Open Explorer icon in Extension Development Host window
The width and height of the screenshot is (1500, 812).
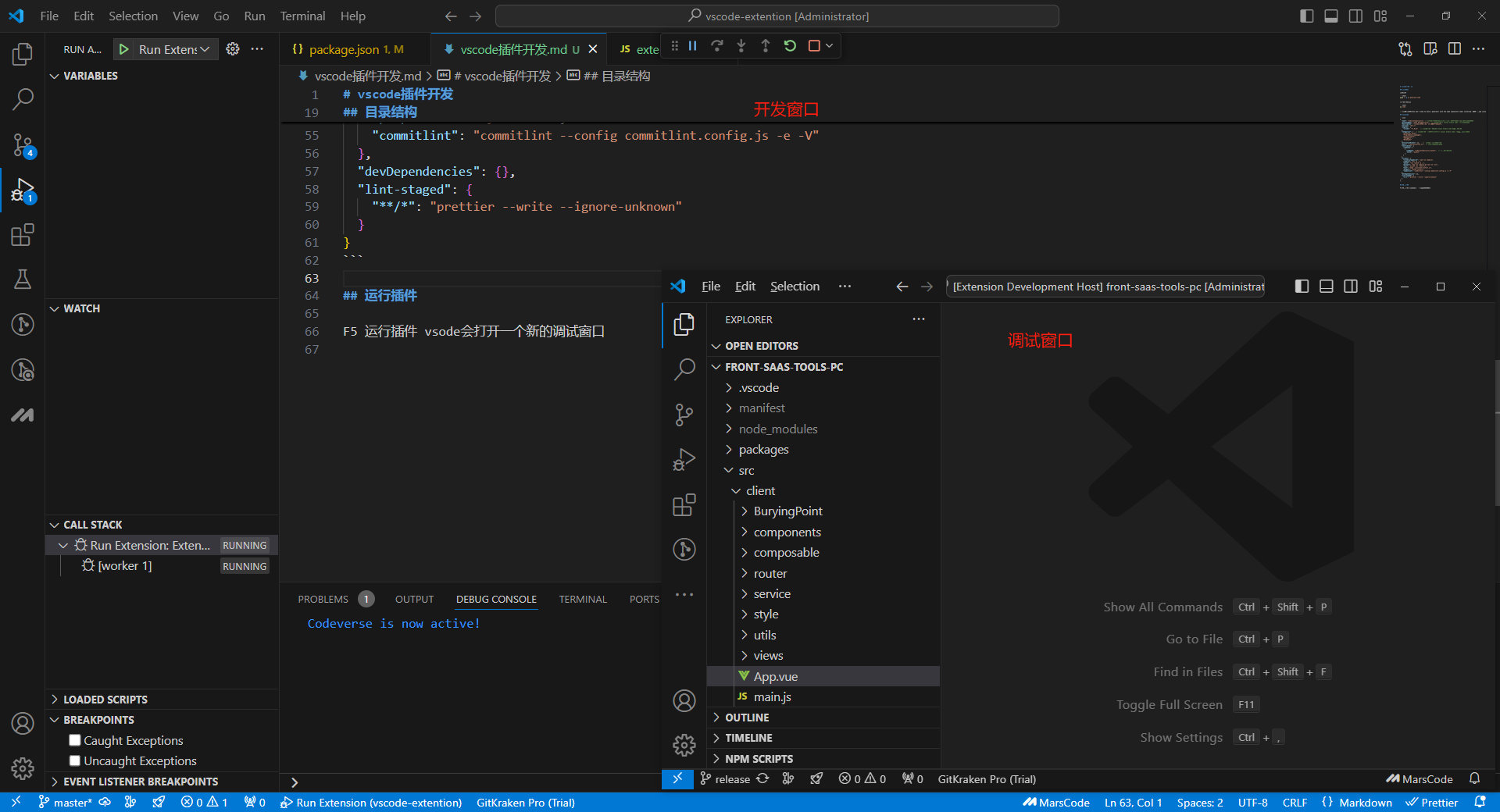pos(684,324)
